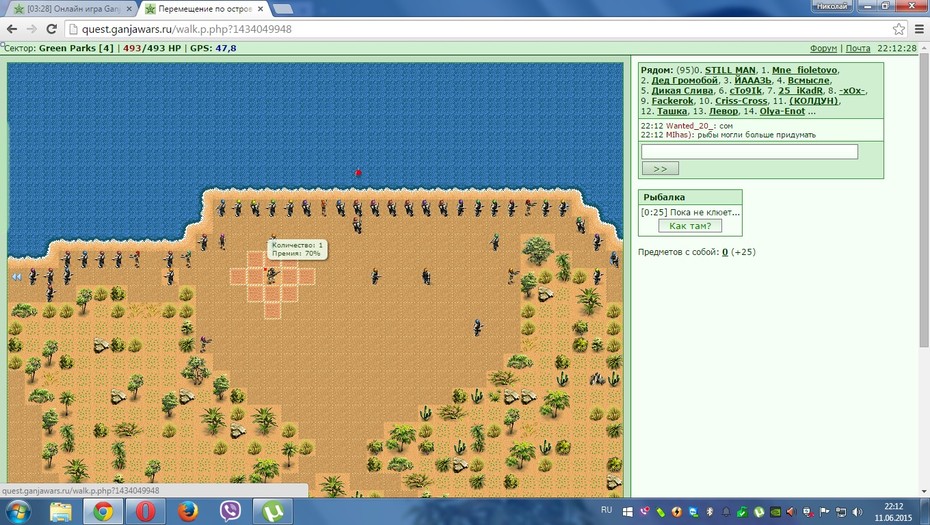The width and height of the screenshot is (930, 525).
Task: Open the Форум link
Action: click(x=823, y=48)
